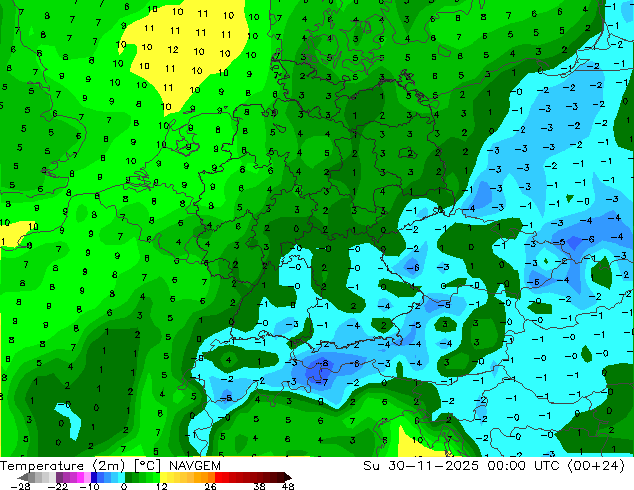Click the dark maroon right arrow end of legend
The width and height of the screenshot is (634, 490).
(x=287, y=477)
